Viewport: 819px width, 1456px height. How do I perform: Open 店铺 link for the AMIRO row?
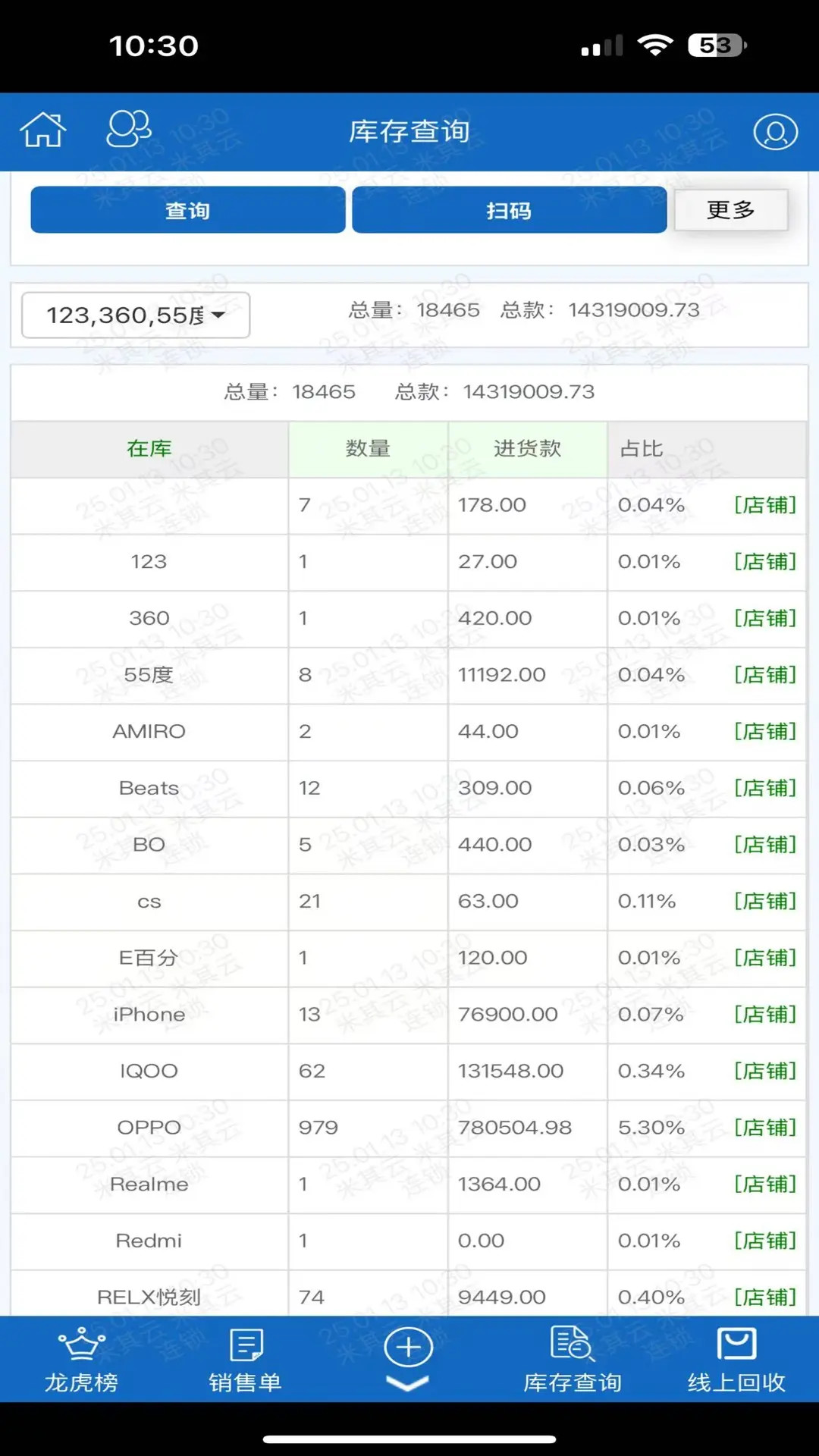[x=764, y=732]
